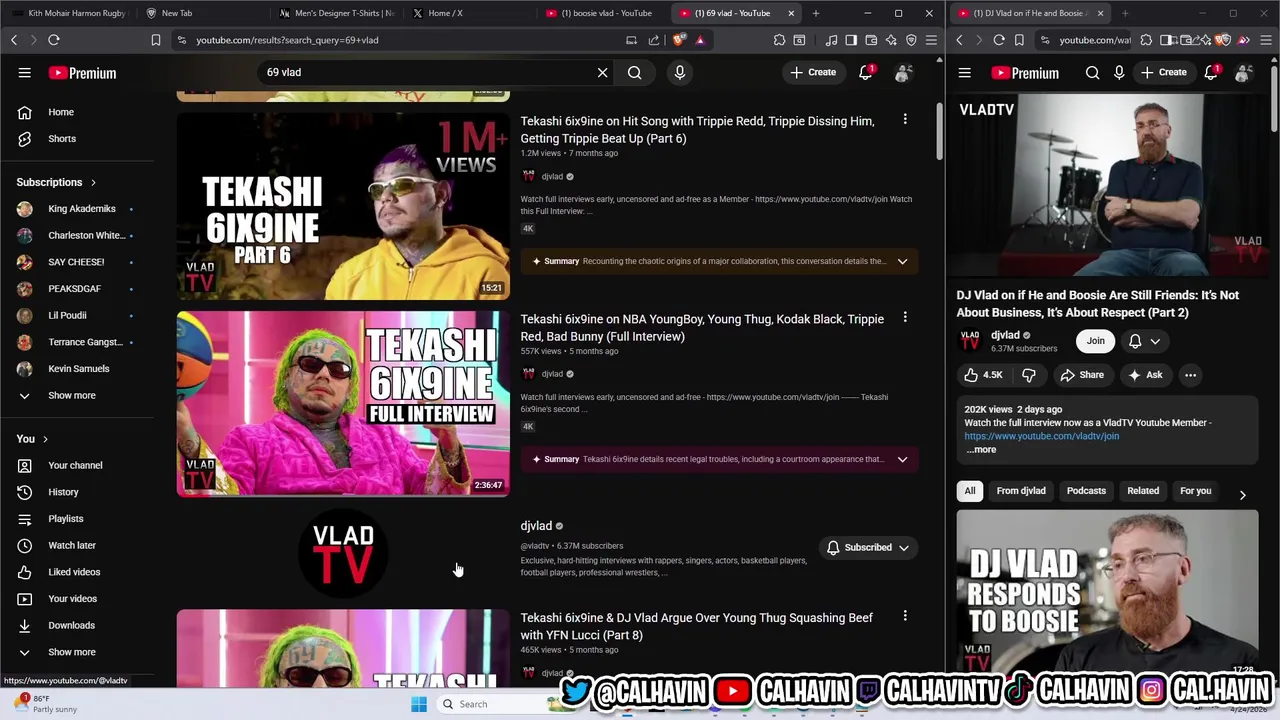1280x720 pixels.
Task: Switch to boosie vlad YouTube browser tab
Action: coord(598,13)
